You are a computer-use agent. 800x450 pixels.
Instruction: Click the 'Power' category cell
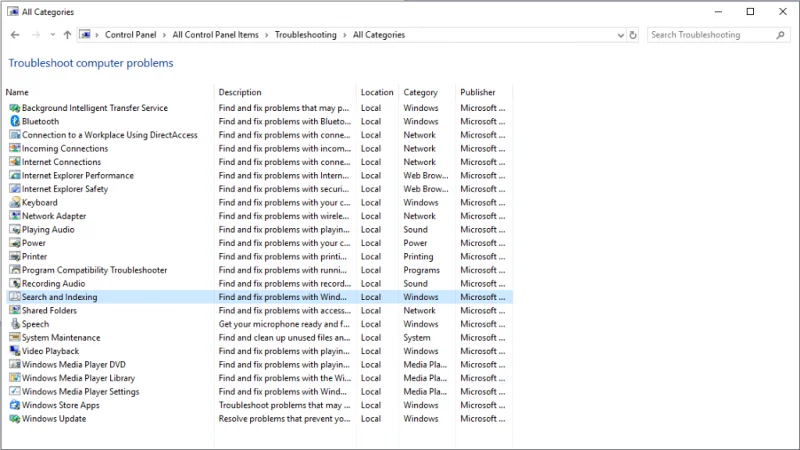[415, 243]
